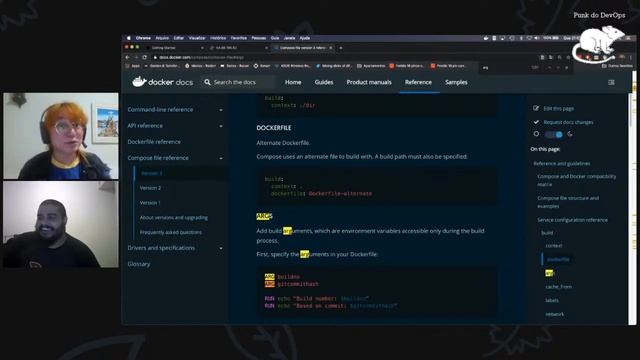The width and height of the screenshot is (640, 360).
Task: Open the hamburger menu icon in docs header
Action: click(x=611, y=82)
